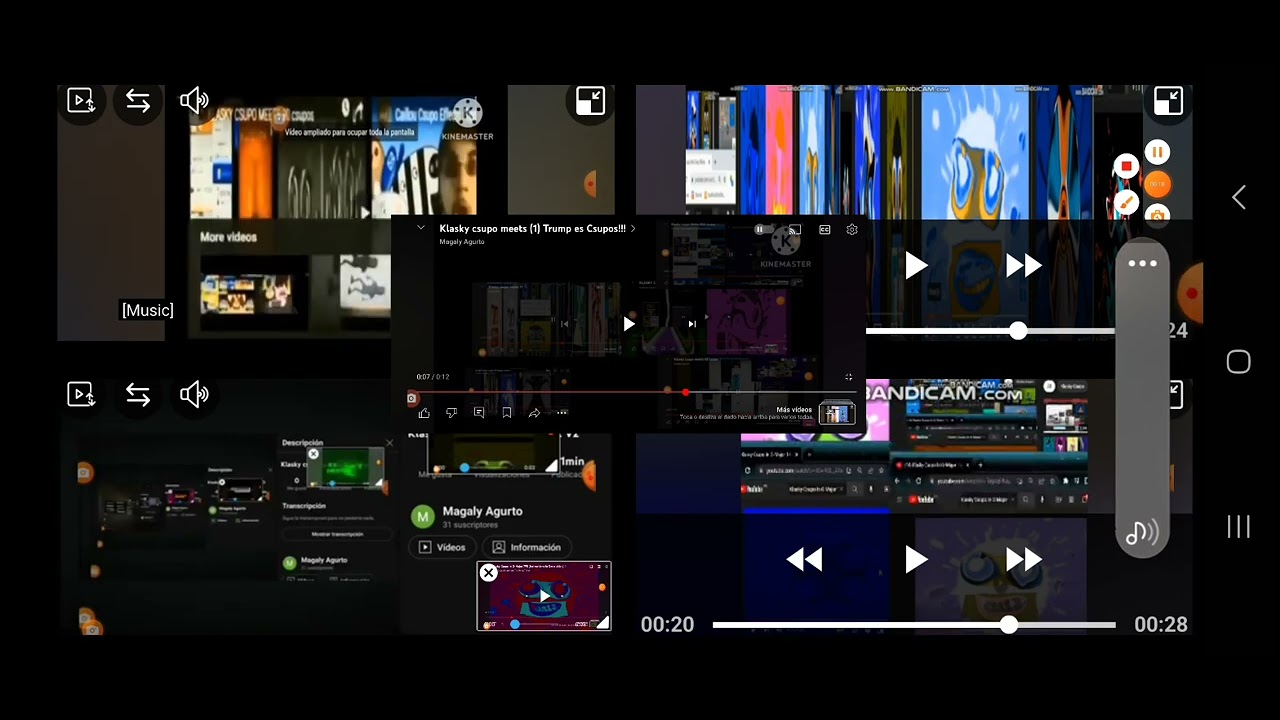Open the title 'Klasky csupo meets (1) Trump es Csupos!!!'

[x=532, y=229]
